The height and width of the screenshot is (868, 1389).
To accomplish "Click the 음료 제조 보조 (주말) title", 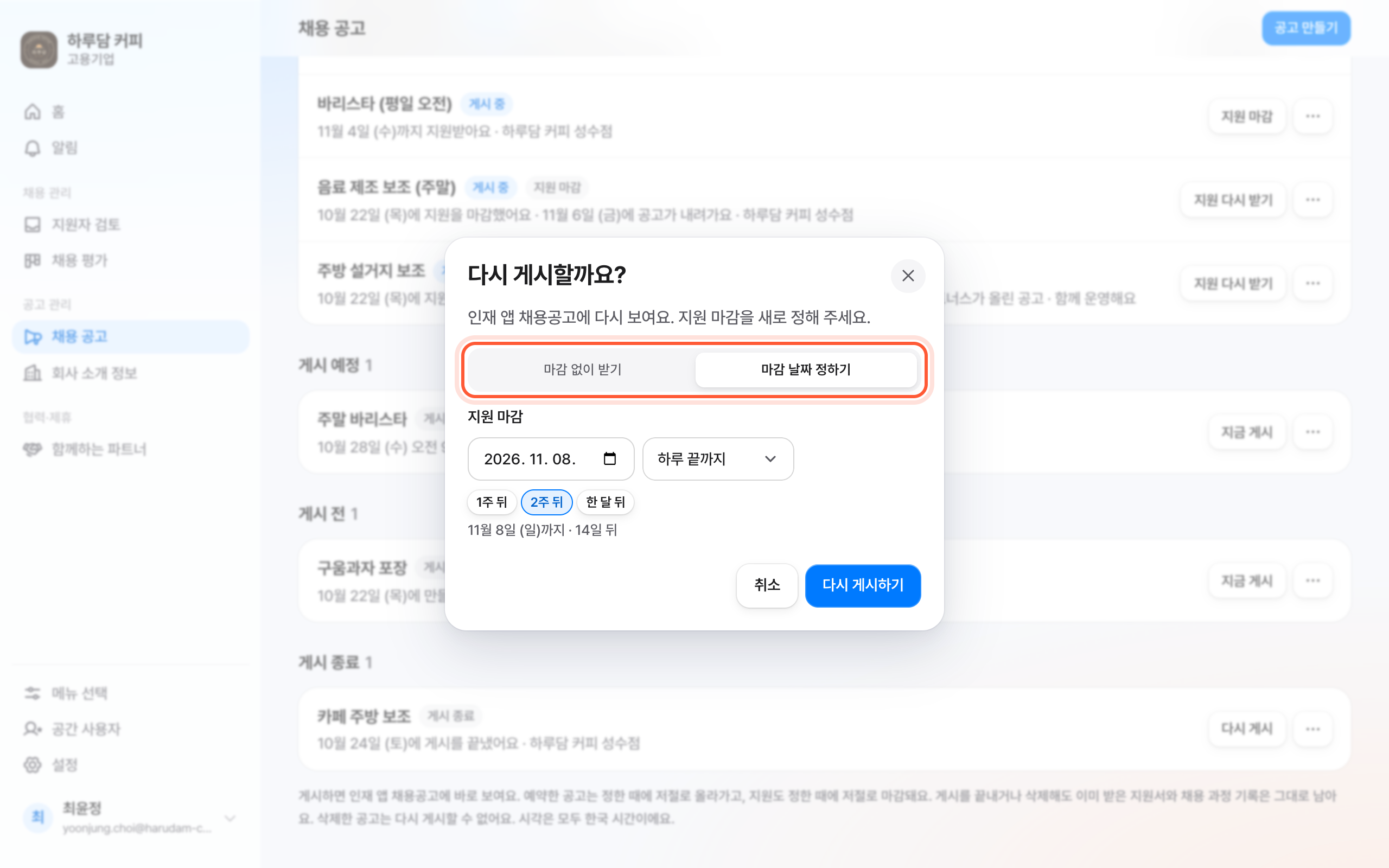I will point(386,187).
